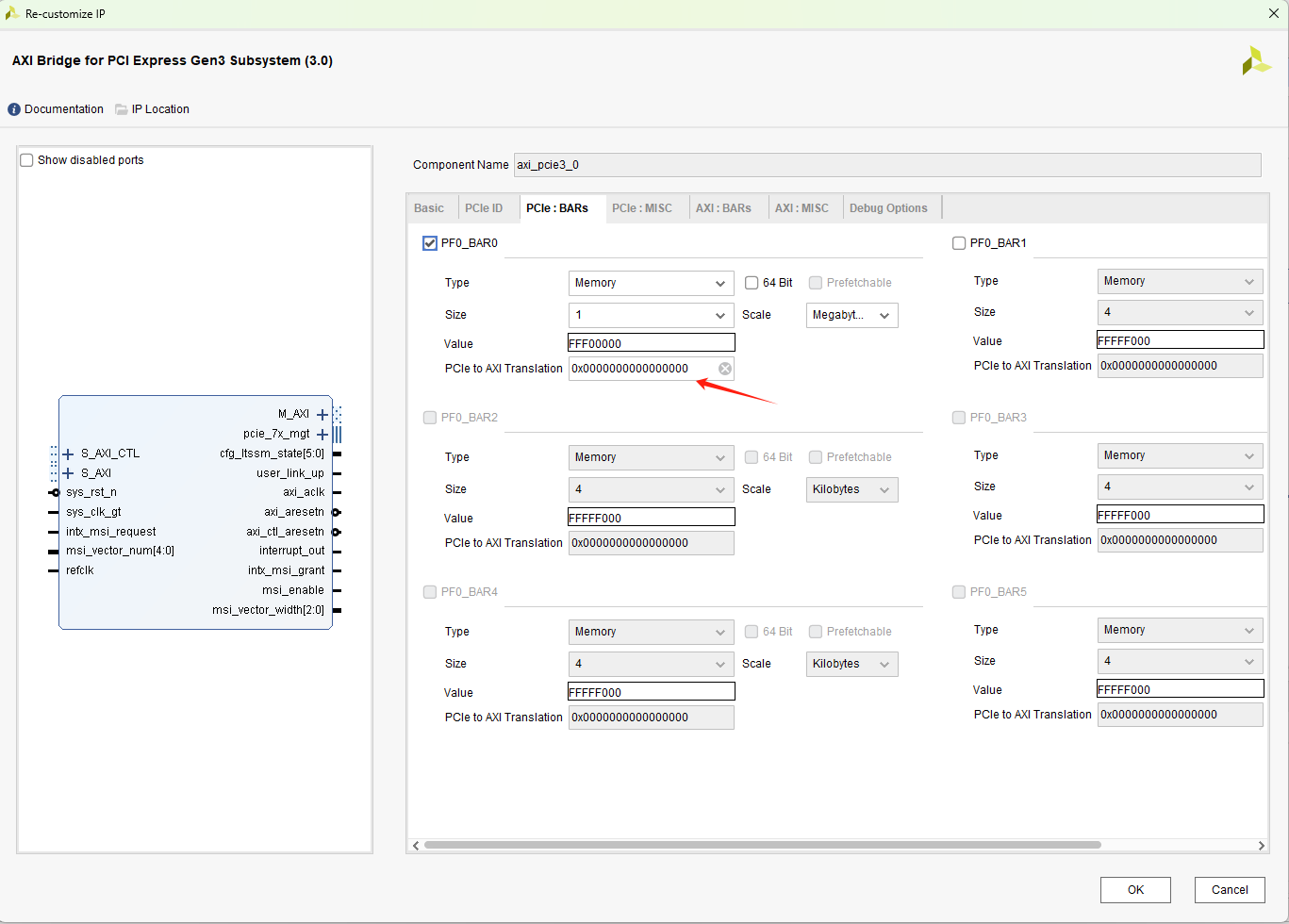The image size is (1289, 924).
Task: Click the Vivado title bar icon
Action: pyautogui.click(x=12, y=13)
